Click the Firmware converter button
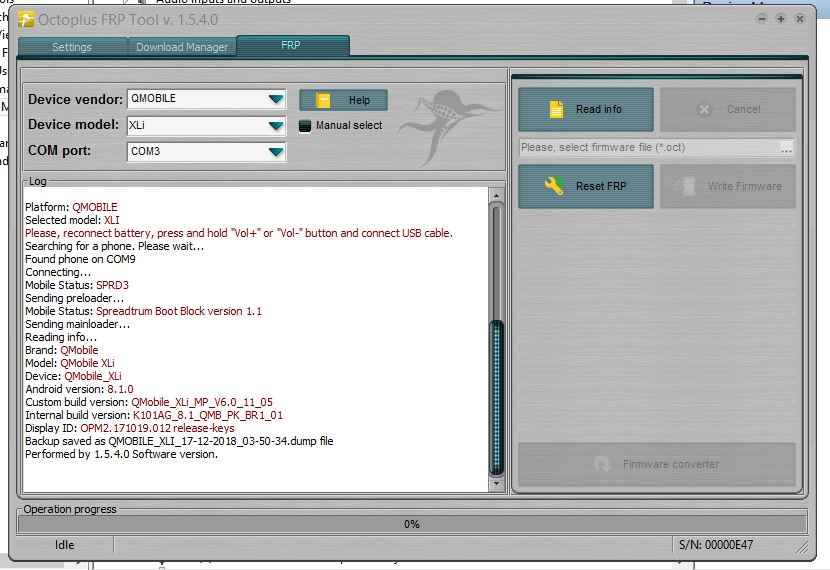This screenshot has height=570, width=830. click(657, 464)
